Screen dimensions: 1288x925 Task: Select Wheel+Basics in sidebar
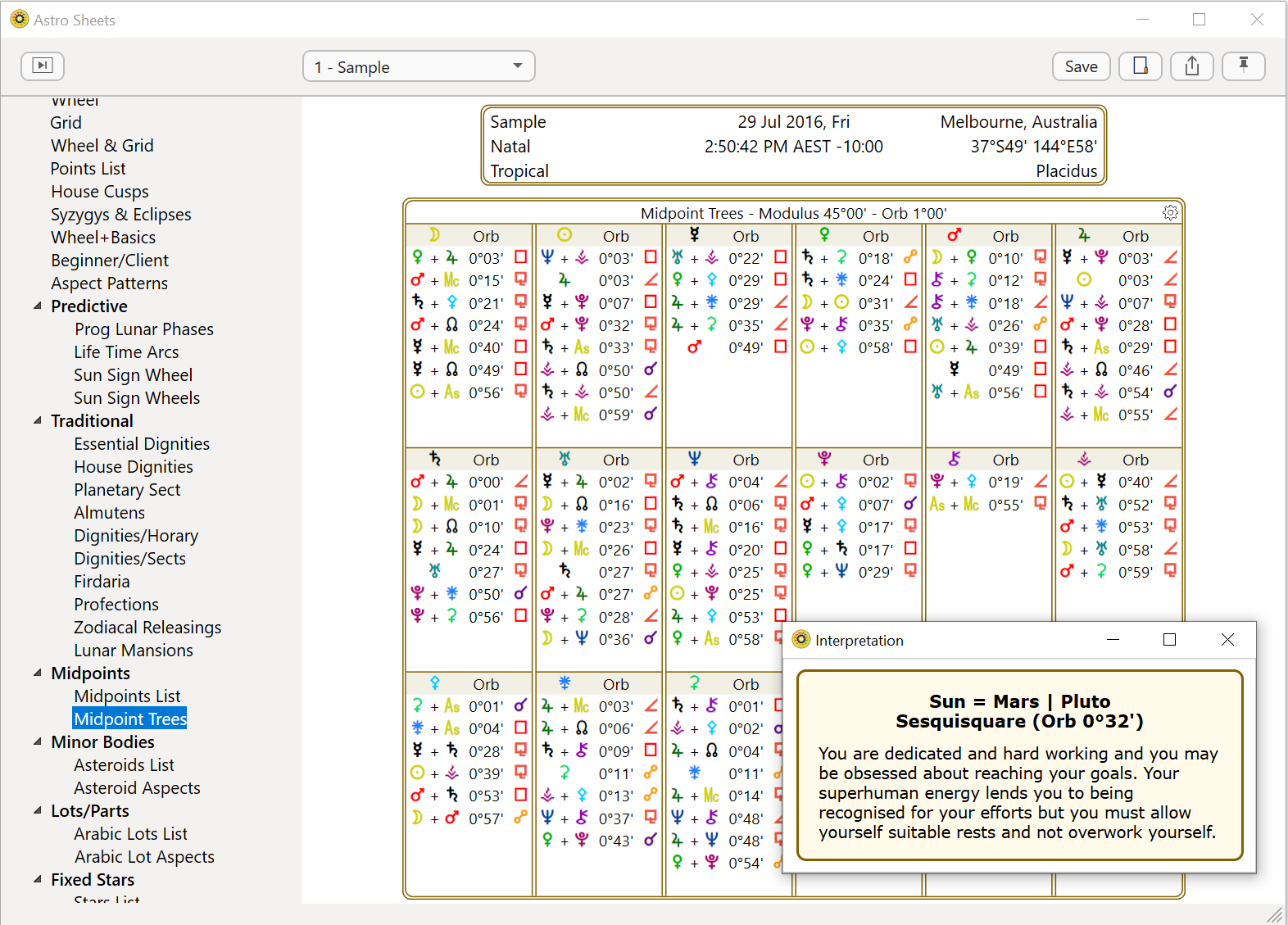coord(103,238)
